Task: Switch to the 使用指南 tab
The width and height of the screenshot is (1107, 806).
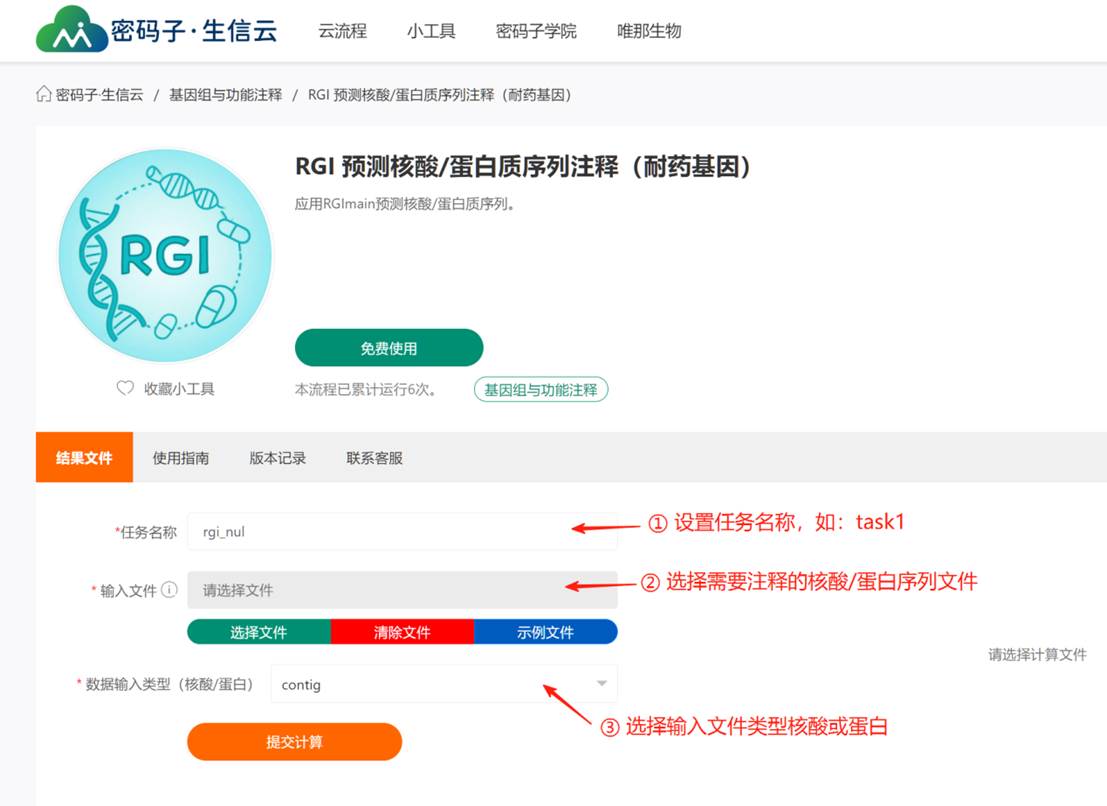Action: pos(181,458)
